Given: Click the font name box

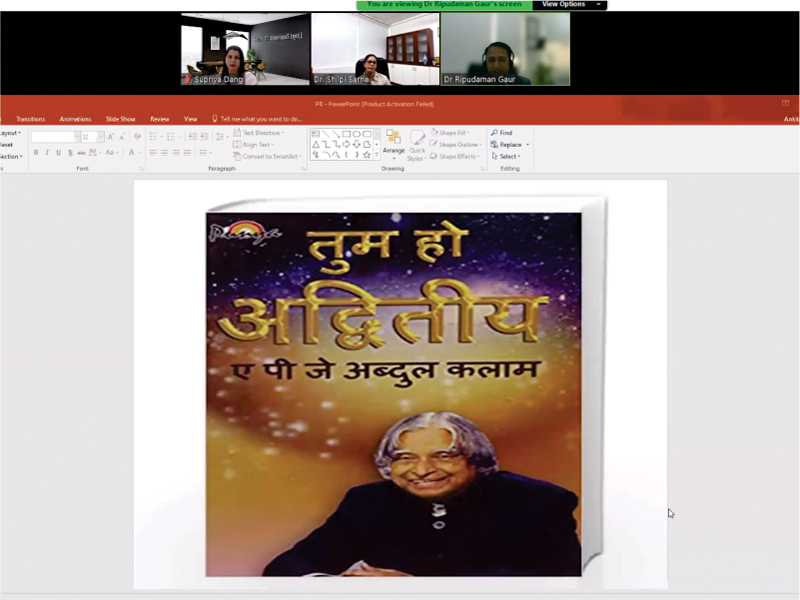Looking at the screenshot, I should [x=56, y=137].
